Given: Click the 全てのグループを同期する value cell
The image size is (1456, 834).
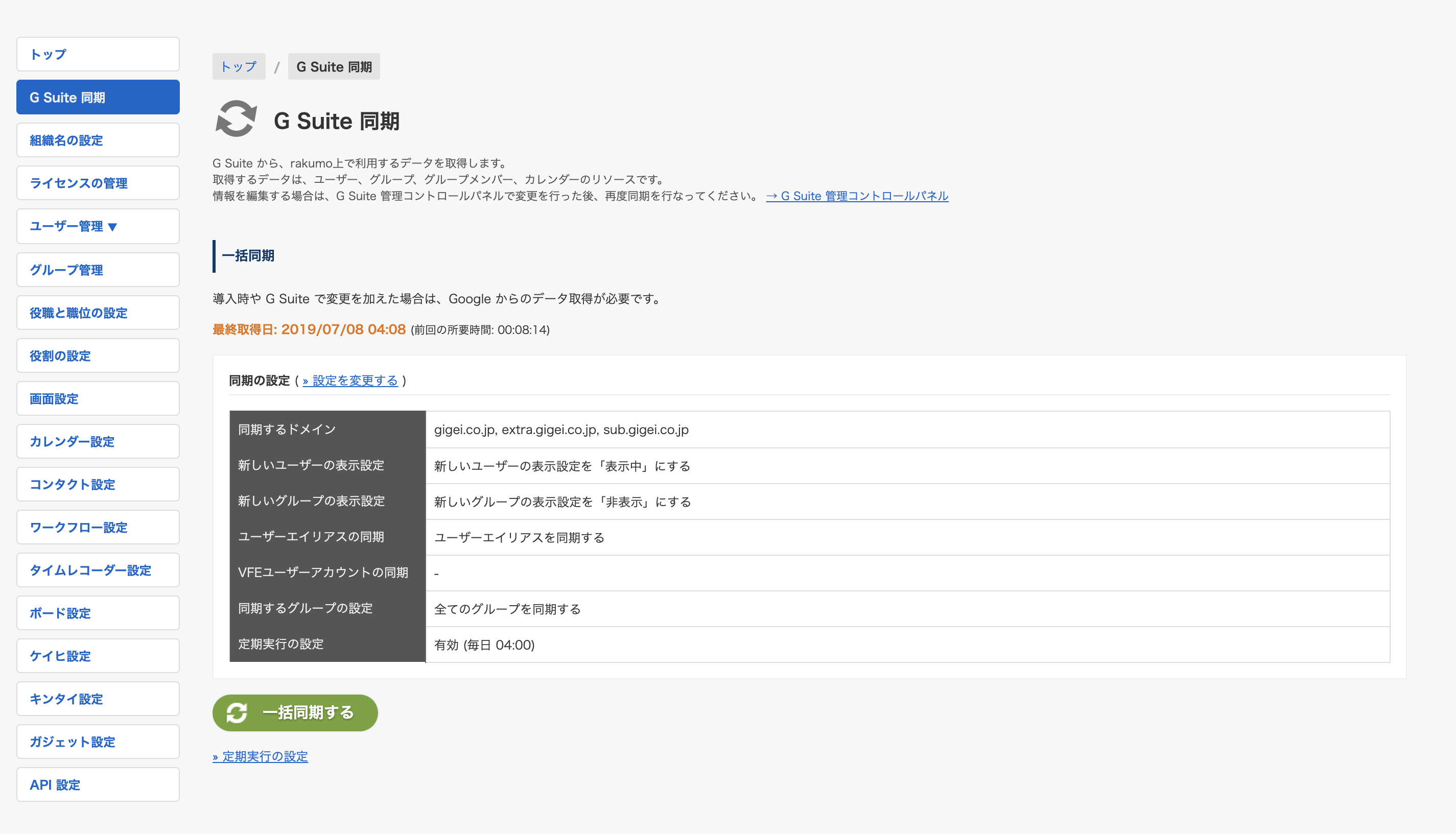Looking at the screenshot, I should click(908, 609).
